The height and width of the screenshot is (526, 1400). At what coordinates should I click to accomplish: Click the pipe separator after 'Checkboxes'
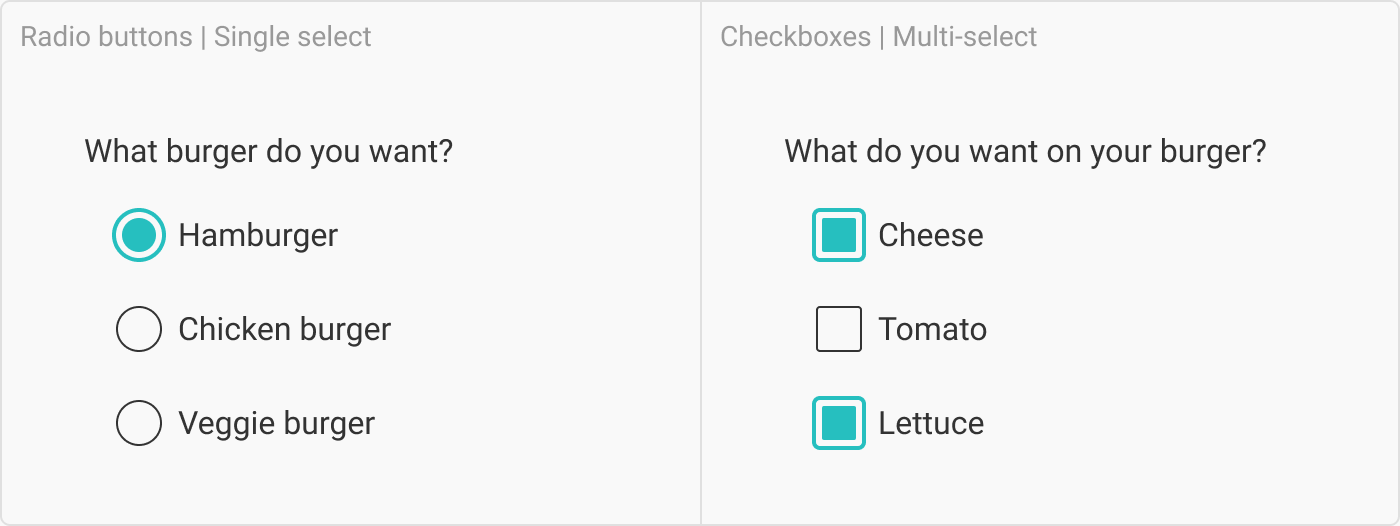tap(882, 37)
